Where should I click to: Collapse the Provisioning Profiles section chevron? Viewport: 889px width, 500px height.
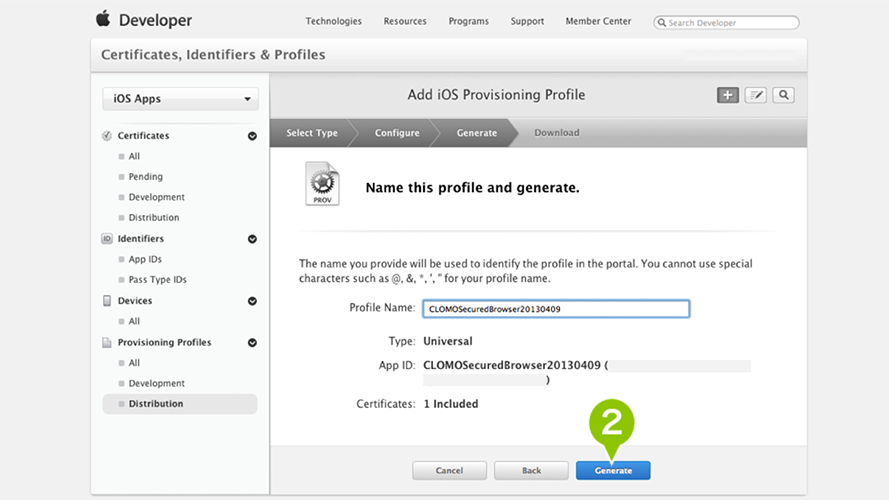[x=252, y=343]
